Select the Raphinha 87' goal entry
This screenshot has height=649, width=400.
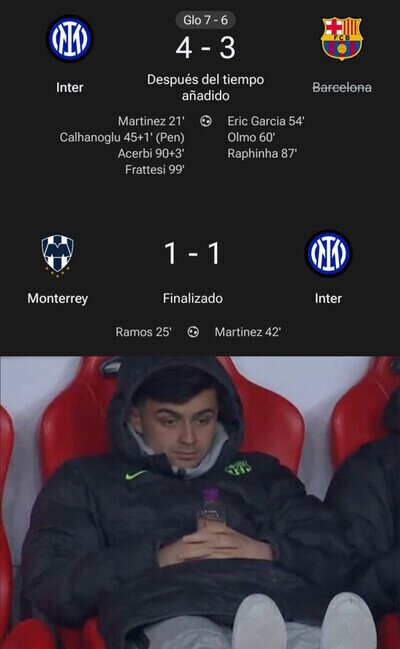pos(262,153)
